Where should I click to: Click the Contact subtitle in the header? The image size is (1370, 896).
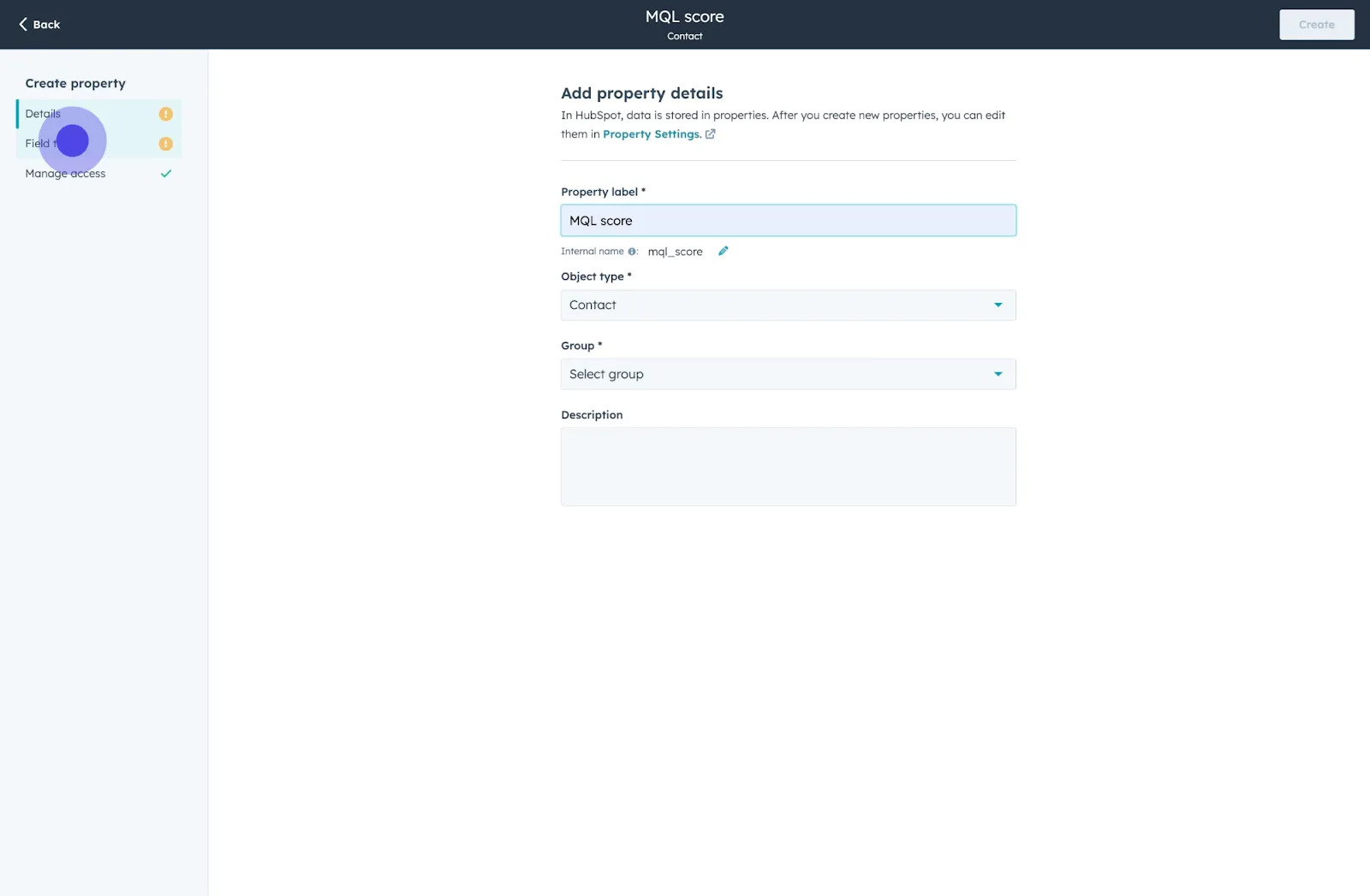click(684, 36)
